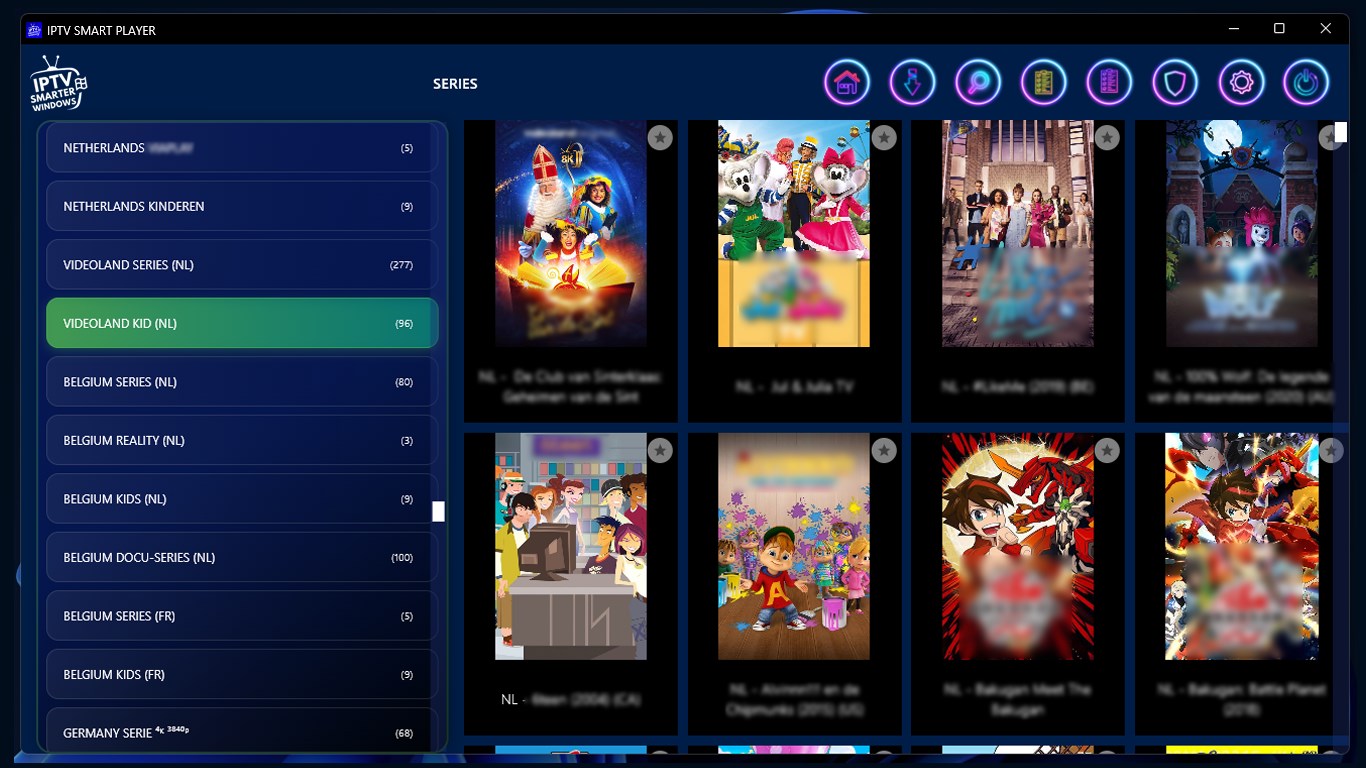Star 'Jul & Julia TV' as favorite
This screenshot has width=1366, height=768.
883,137
